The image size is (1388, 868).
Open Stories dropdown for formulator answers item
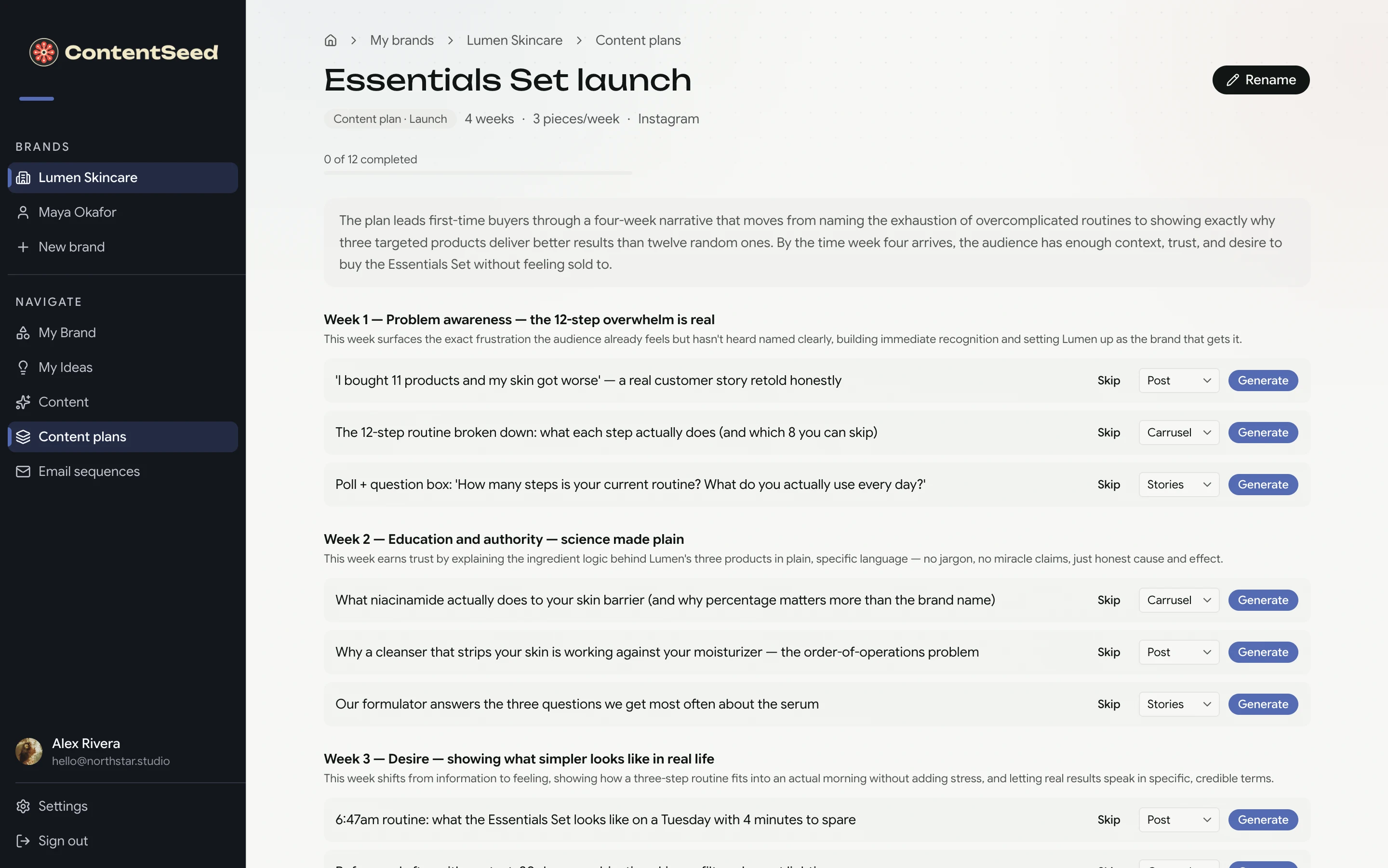[1178, 704]
